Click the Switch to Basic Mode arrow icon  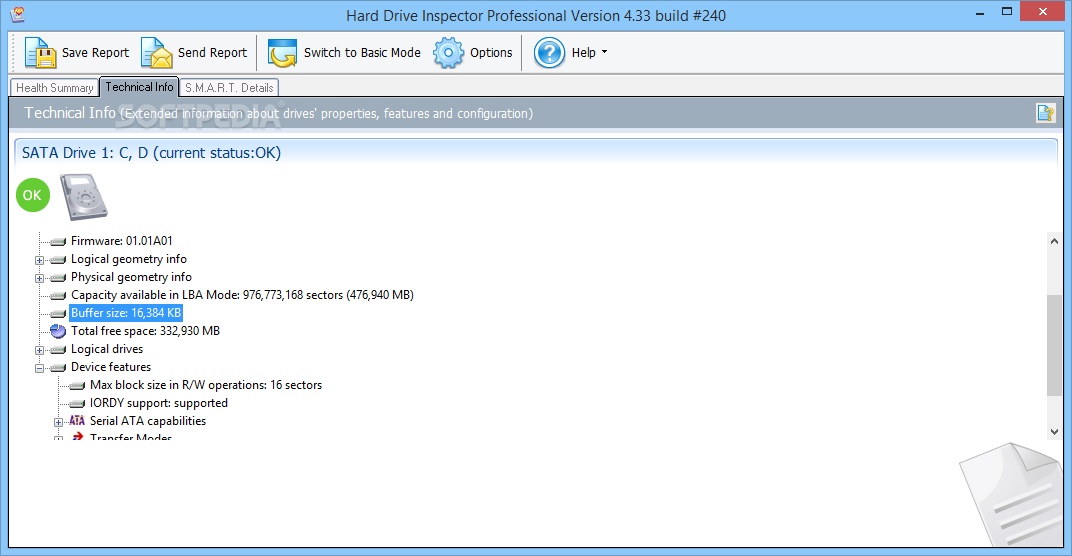click(282, 53)
